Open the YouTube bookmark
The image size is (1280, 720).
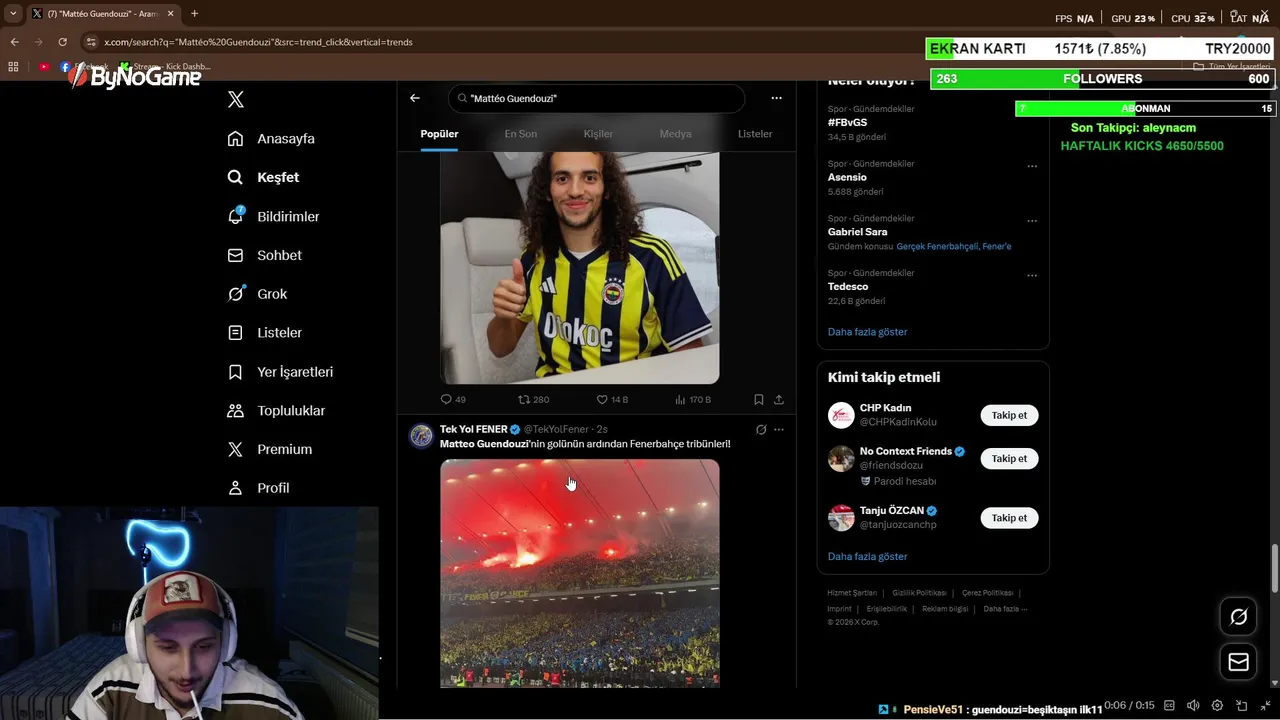pos(44,67)
